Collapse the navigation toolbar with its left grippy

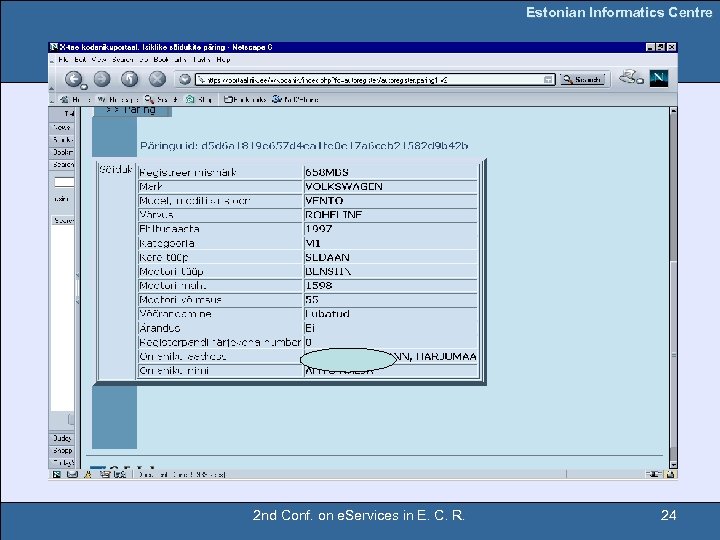(51, 79)
